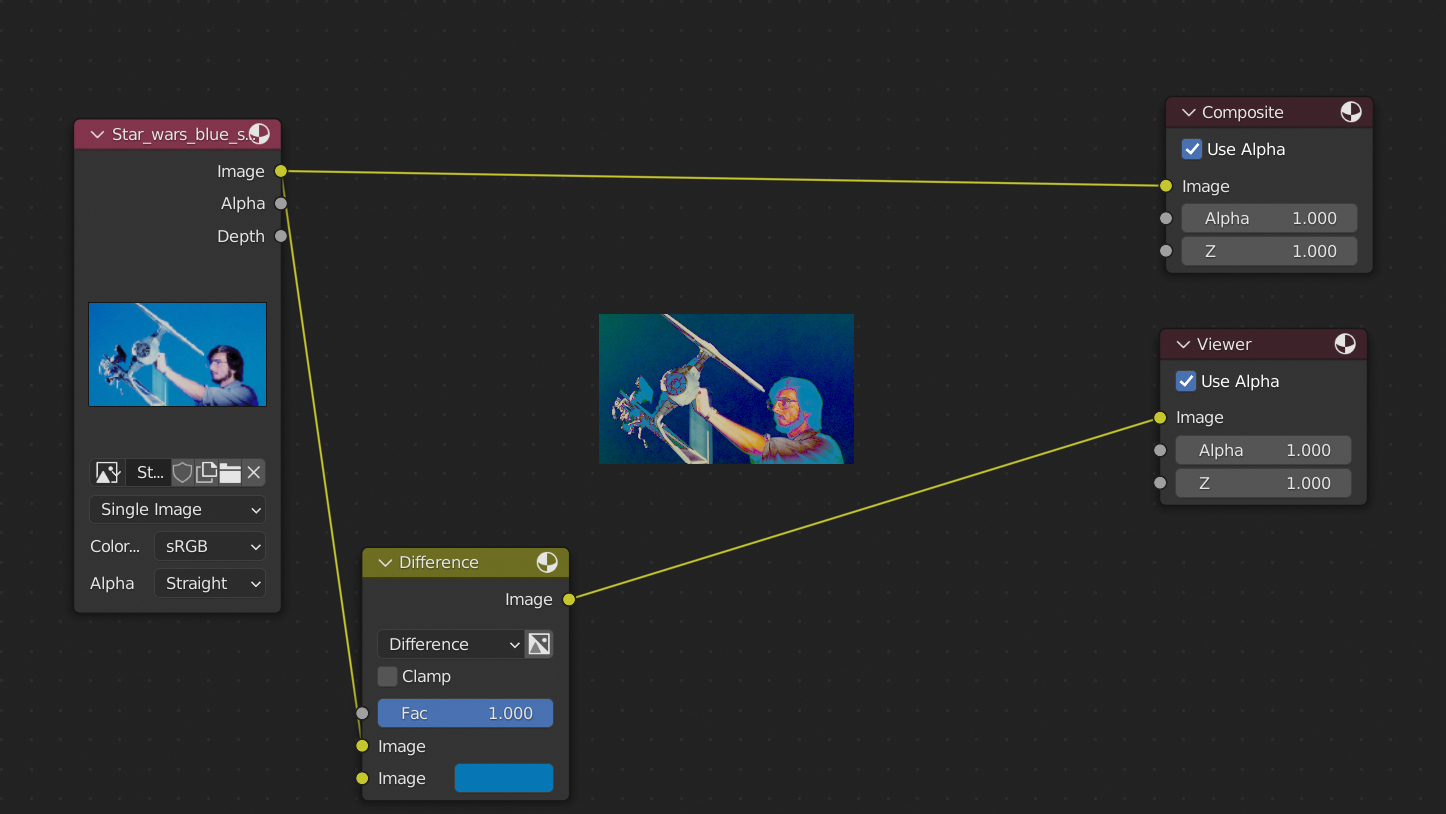Toggle preview sphere icon on the Composite node header
The width and height of the screenshot is (1446, 814).
click(1351, 112)
